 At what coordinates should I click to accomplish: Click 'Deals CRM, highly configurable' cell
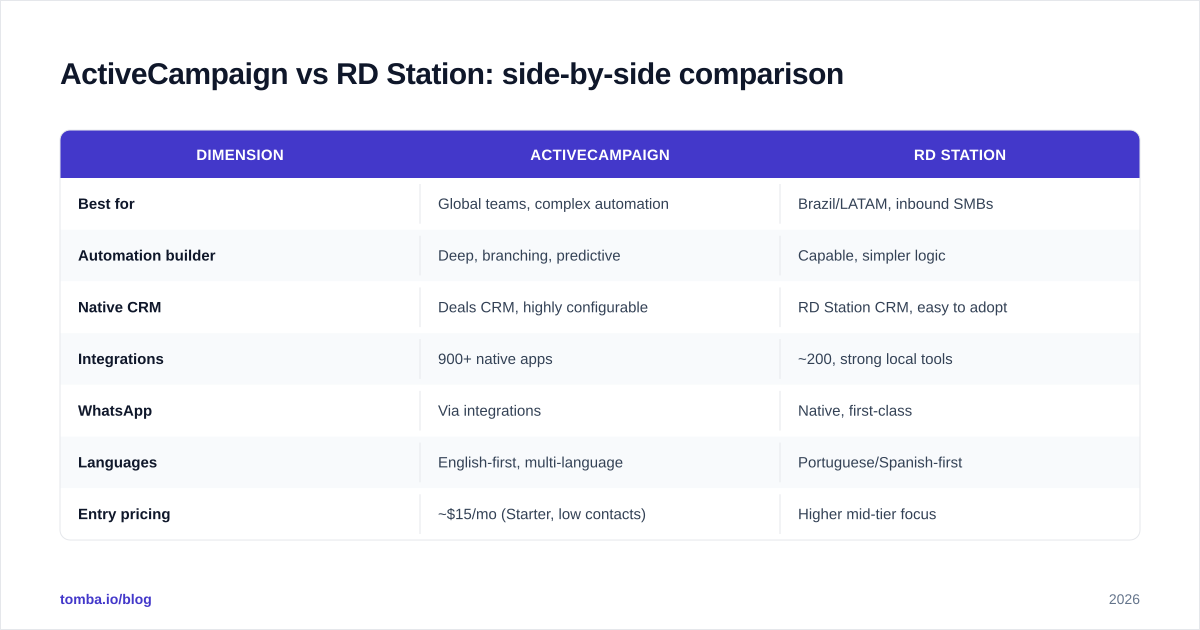tap(600, 308)
